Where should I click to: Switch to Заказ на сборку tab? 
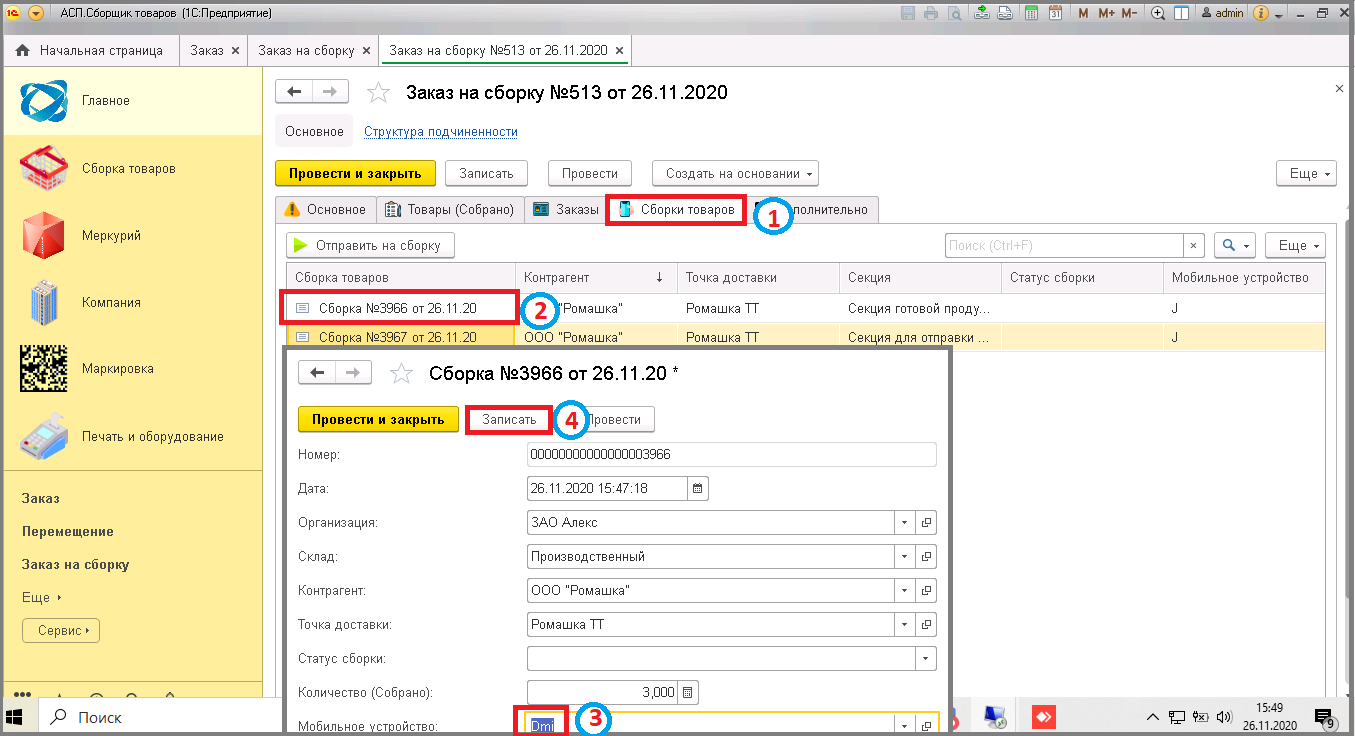[x=313, y=50]
